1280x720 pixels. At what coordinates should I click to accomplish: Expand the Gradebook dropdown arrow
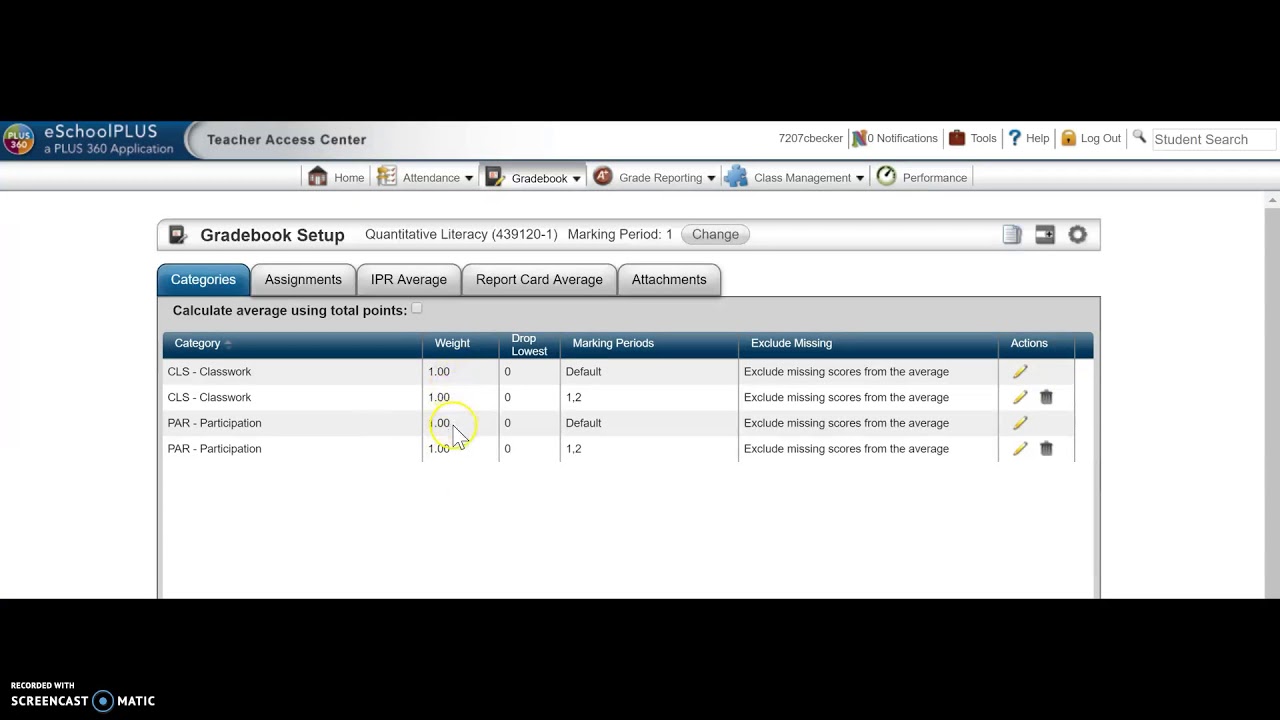576,178
